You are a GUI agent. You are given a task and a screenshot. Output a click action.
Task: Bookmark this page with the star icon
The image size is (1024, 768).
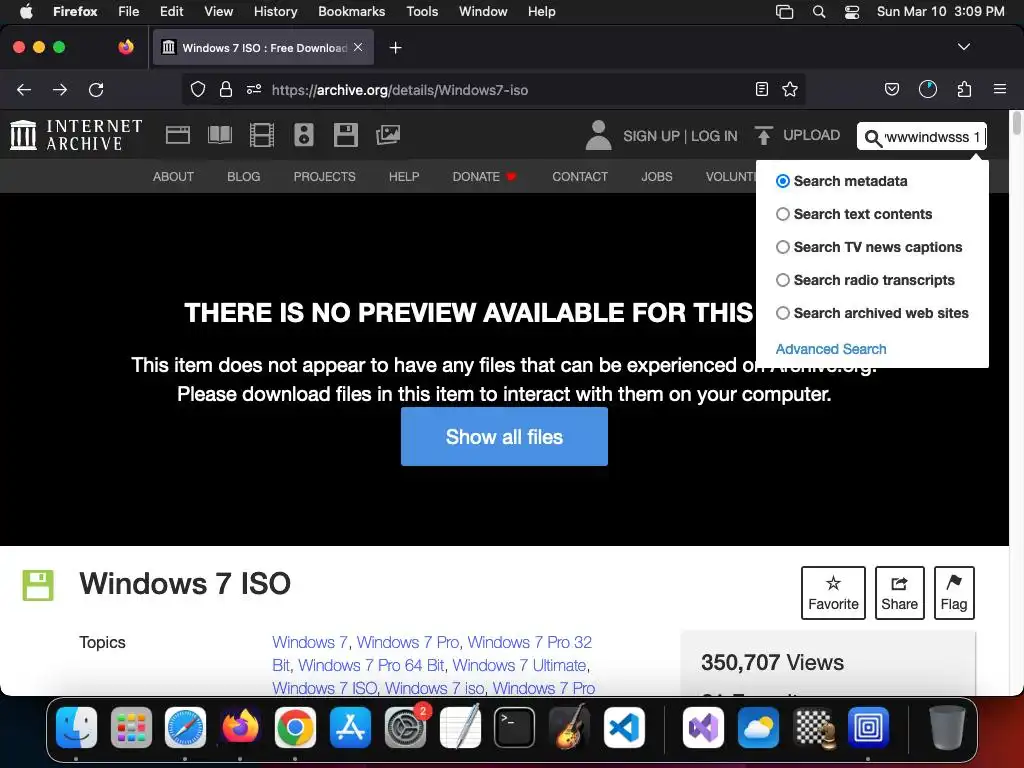790,89
